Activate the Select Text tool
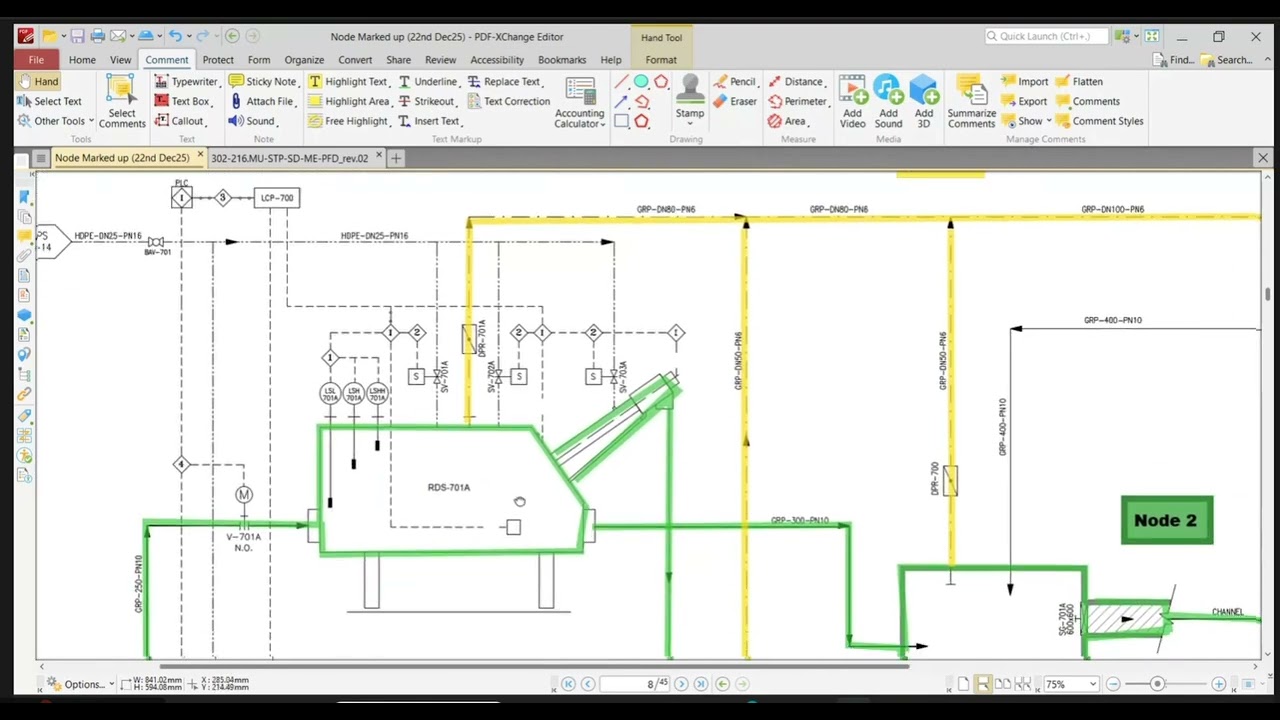 (x=49, y=101)
